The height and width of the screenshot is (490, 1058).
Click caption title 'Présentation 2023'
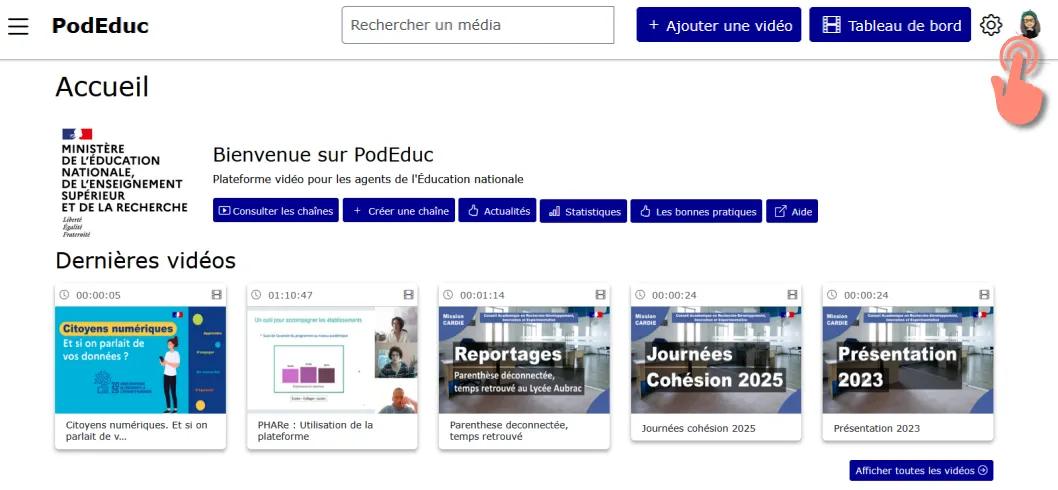tap(876, 429)
